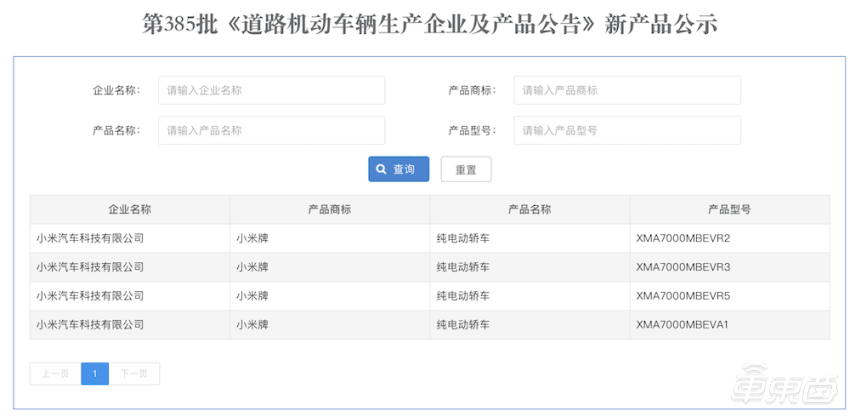Click 小米牌 in XMA7000MBEVA1 row

point(252,325)
